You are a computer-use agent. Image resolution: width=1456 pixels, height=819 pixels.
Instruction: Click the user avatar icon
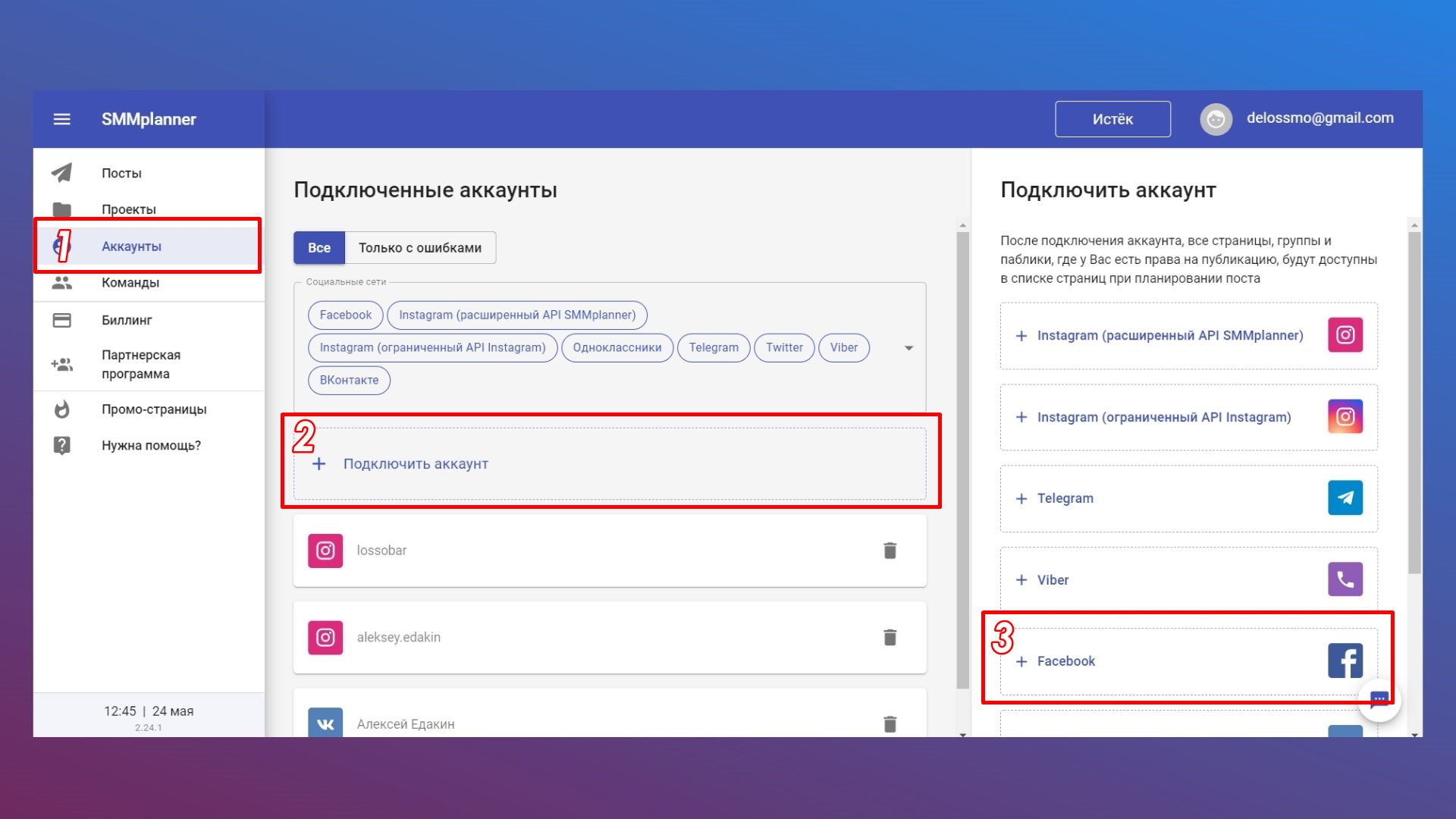point(1216,119)
